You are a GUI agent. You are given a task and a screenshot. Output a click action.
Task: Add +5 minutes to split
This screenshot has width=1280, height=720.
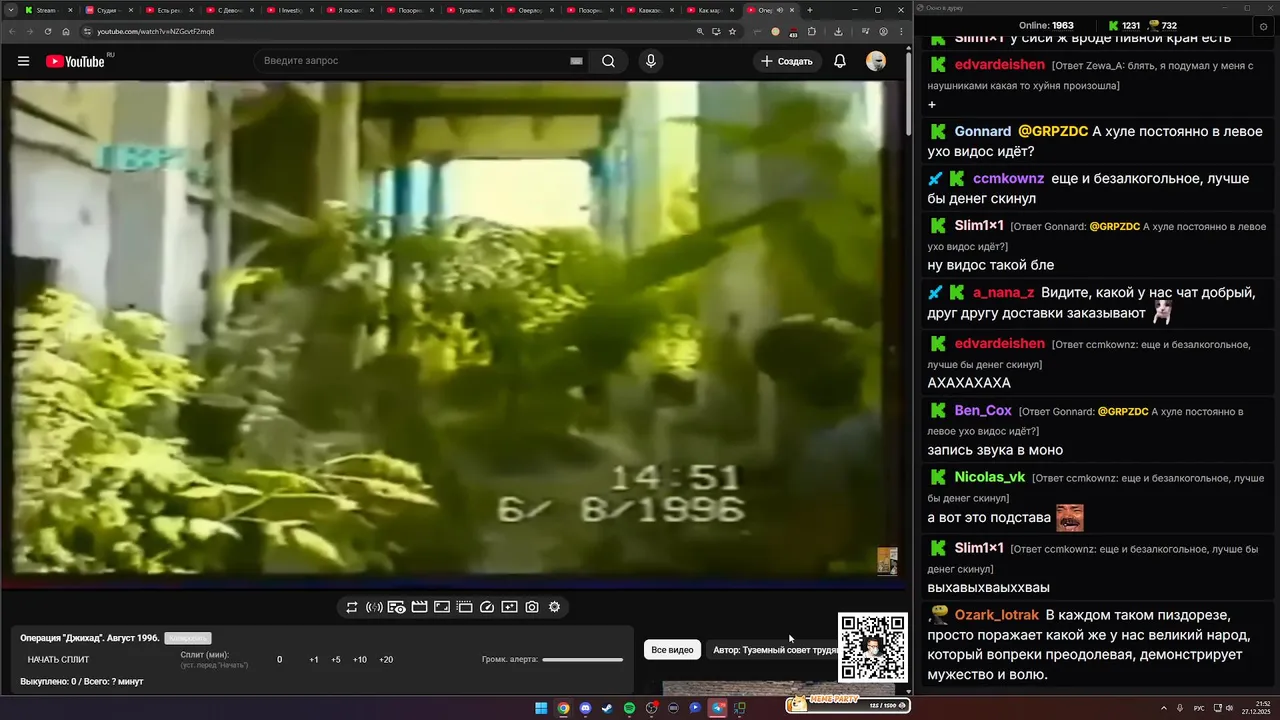click(336, 660)
